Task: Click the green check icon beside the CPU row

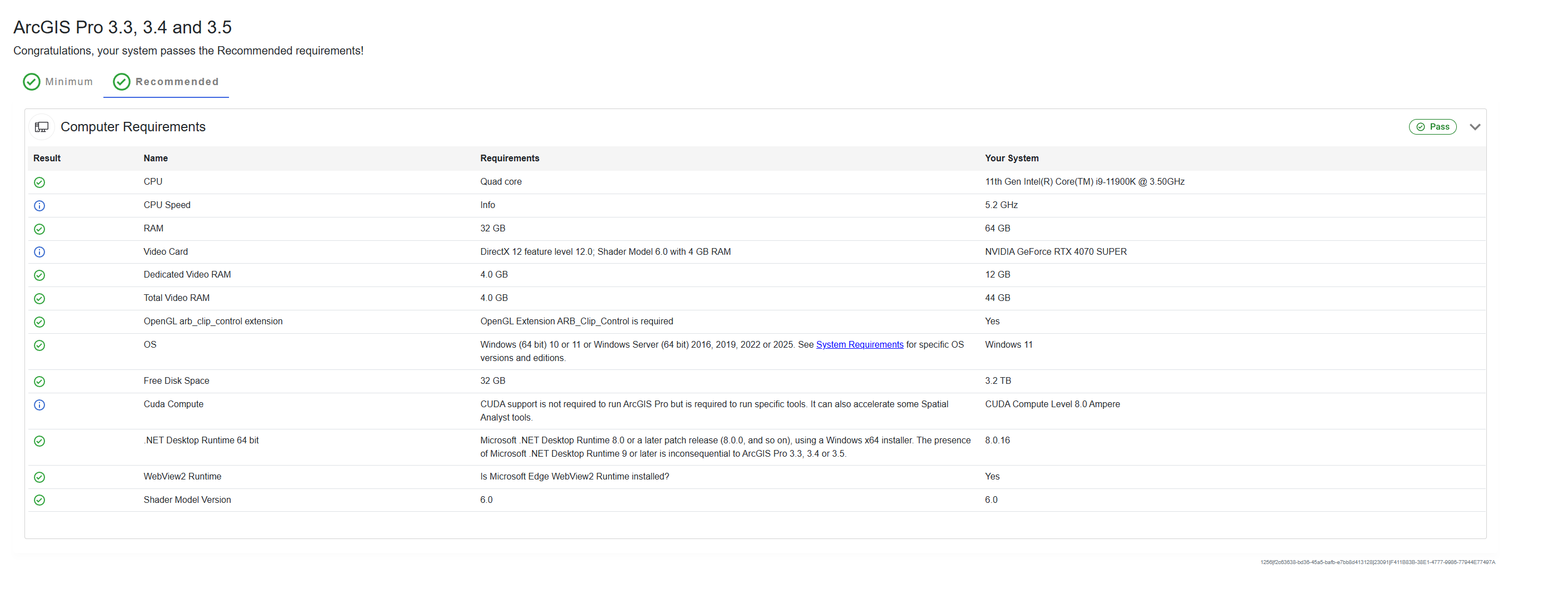Action: [x=39, y=182]
